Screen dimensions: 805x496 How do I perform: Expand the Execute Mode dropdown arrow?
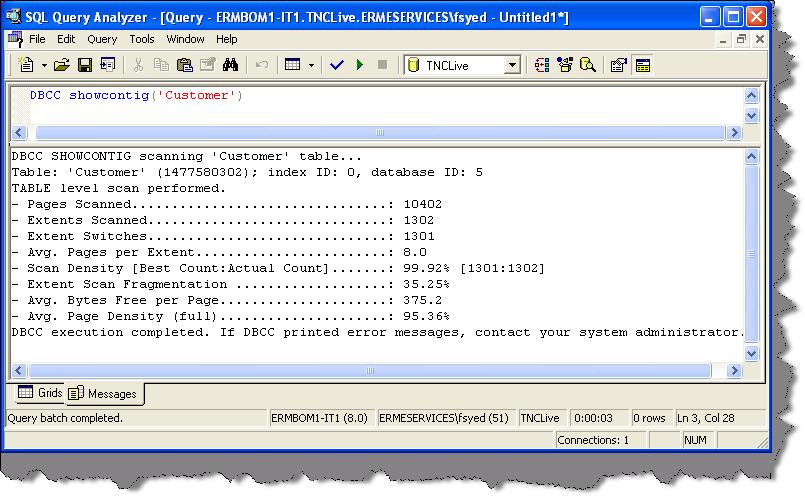pos(311,66)
